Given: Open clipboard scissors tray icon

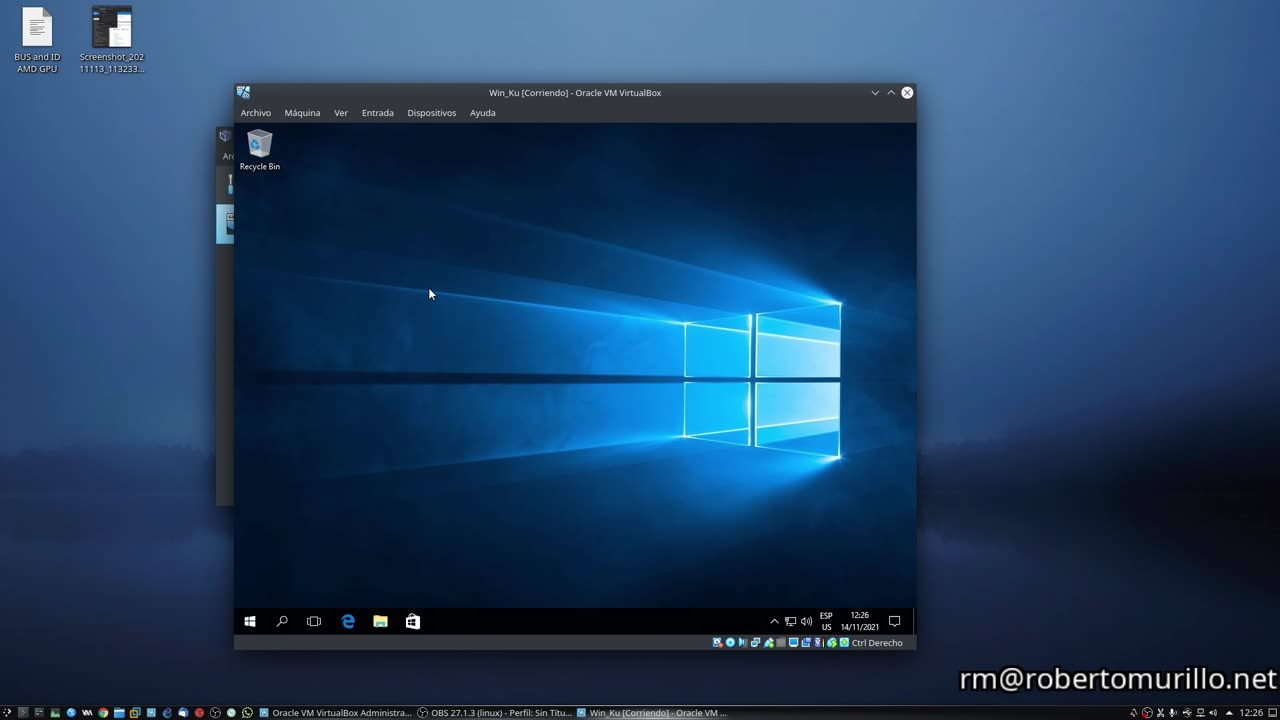Looking at the screenshot, I should point(1160,713).
